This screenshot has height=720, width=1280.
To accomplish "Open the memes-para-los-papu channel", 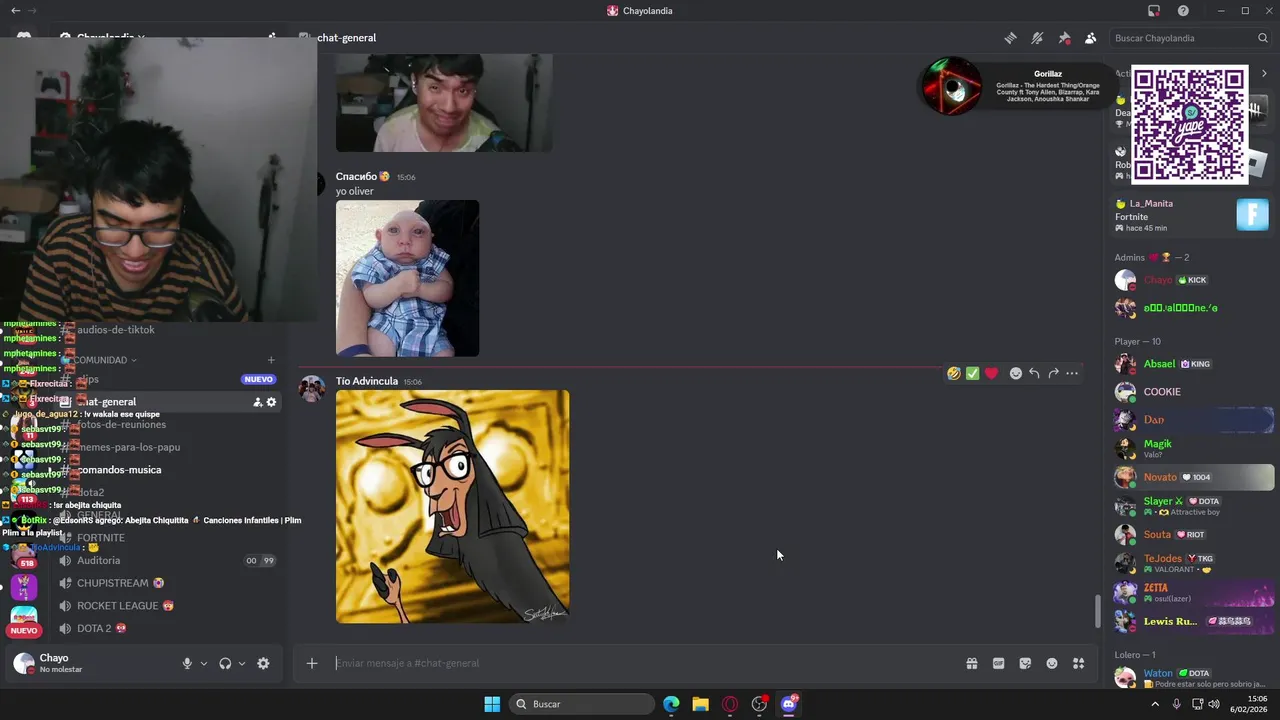I will 128,447.
